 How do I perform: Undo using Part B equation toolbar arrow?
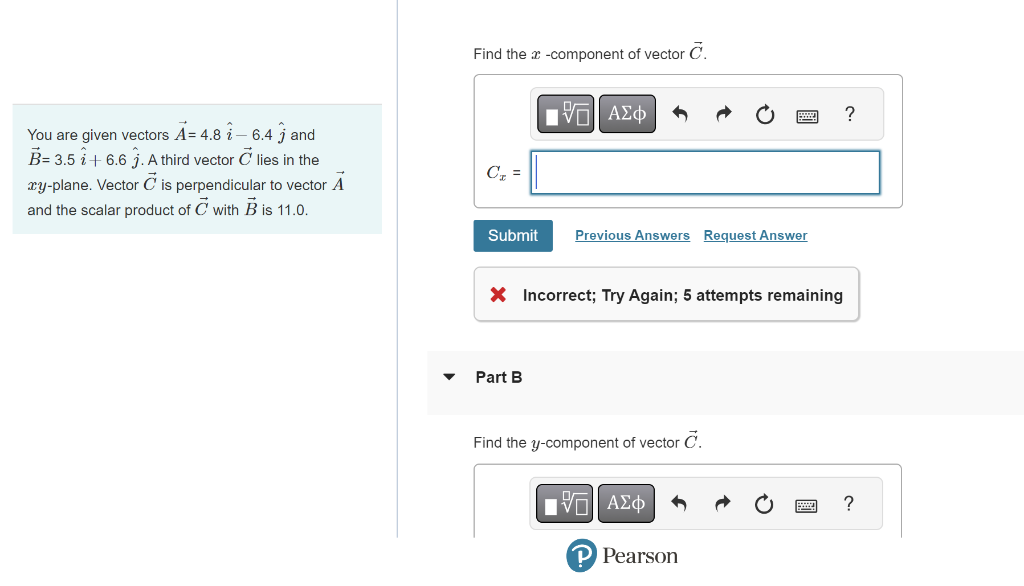tap(679, 503)
